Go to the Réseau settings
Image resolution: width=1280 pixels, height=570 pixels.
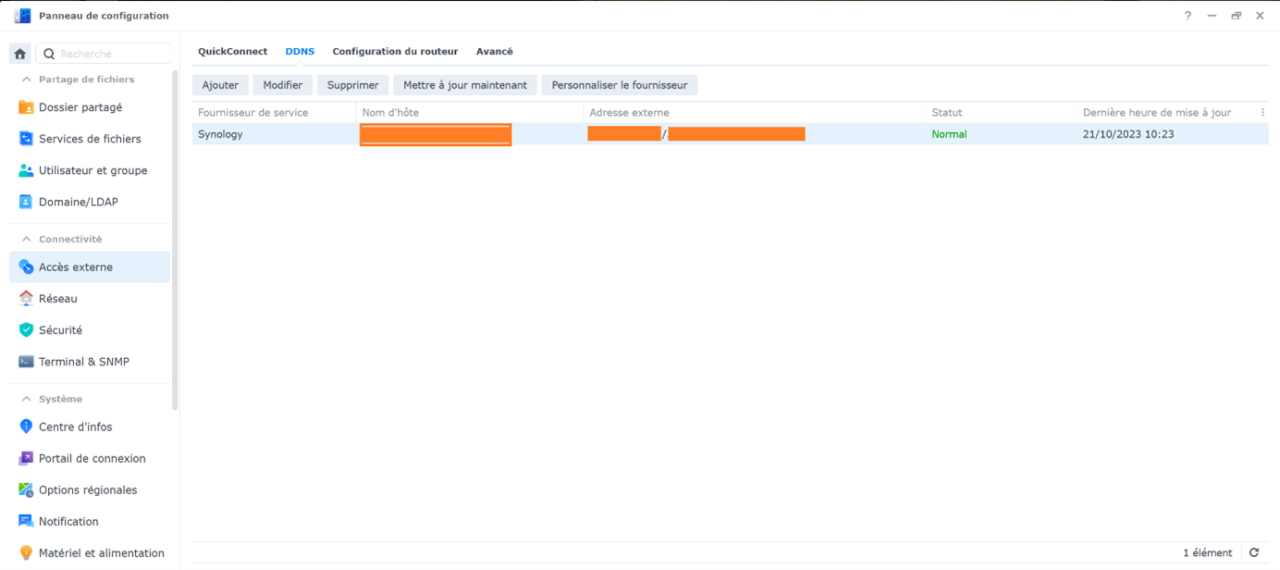pos(58,299)
